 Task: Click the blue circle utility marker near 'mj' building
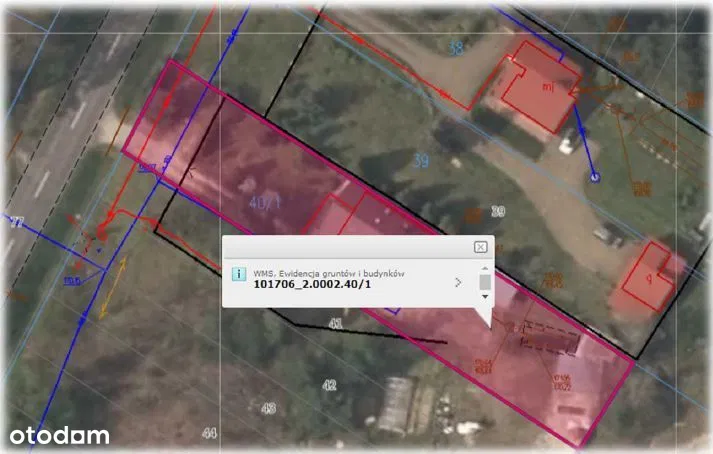point(594,177)
